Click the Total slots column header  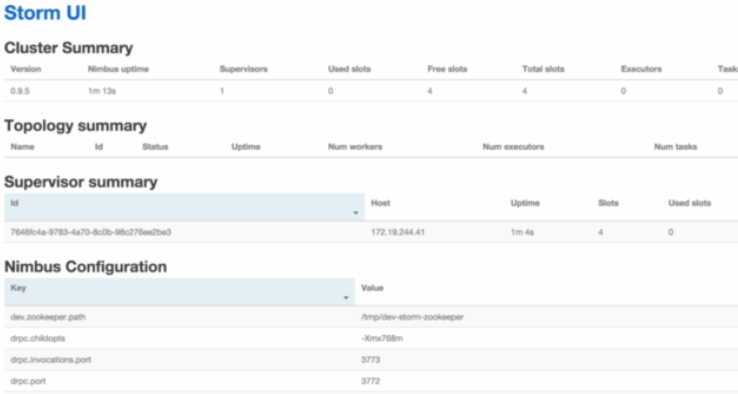[543, 69]
